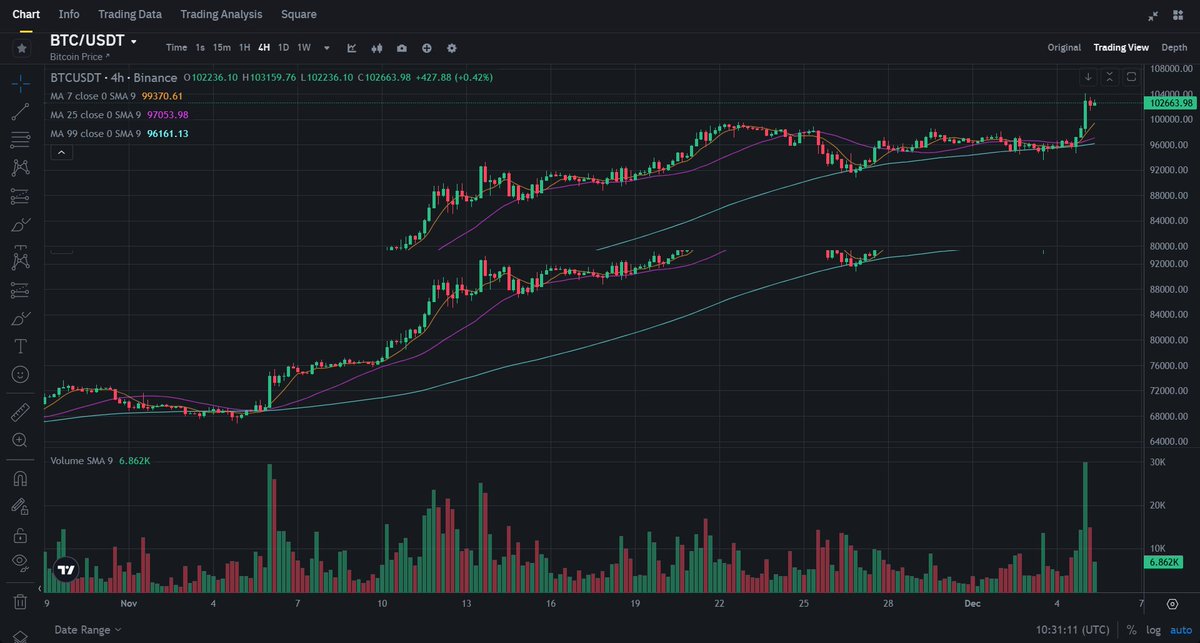Click the TradingView logo badge
Image resolution: width=1200 pixels, height=643 pixels.
coord(67,570)
